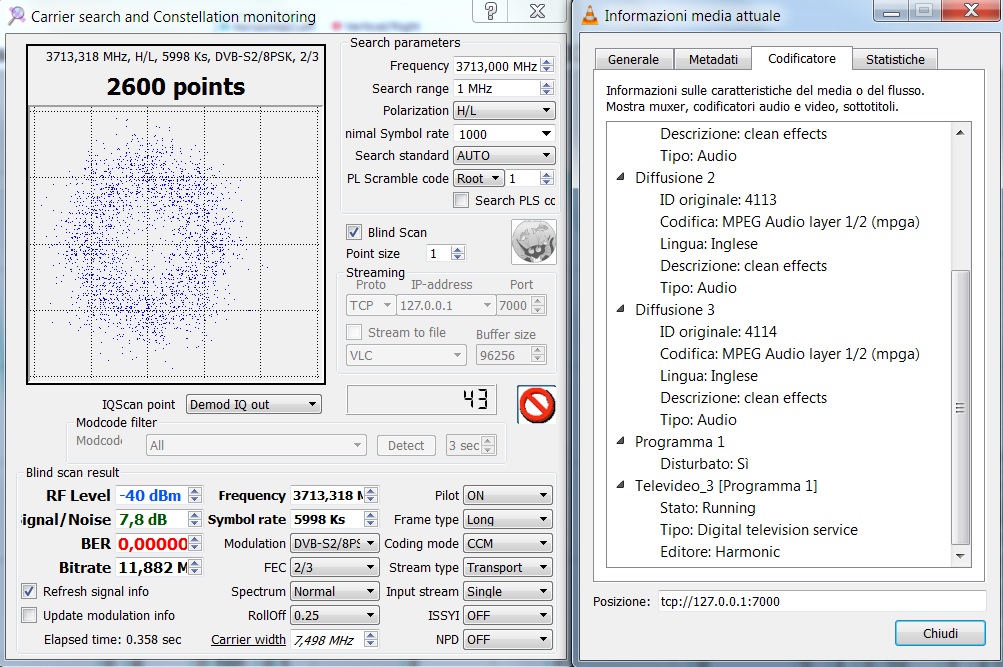This screenshot has height=667, width=1003.
Task: Open the Input stream Single dropdown
Action: (x=508, y=592)
